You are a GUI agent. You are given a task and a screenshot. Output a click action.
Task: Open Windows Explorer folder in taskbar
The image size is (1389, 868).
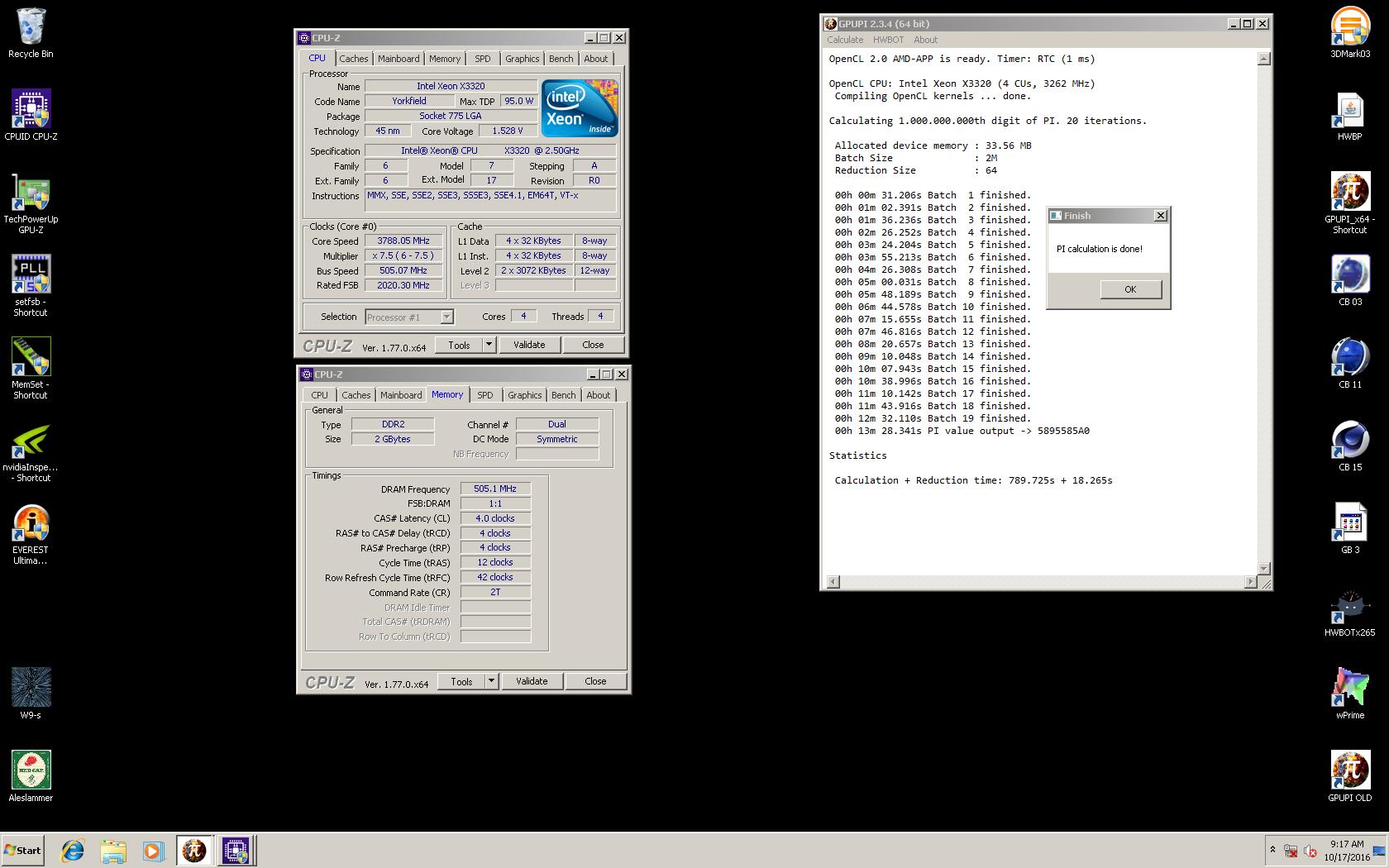[113, 851]
